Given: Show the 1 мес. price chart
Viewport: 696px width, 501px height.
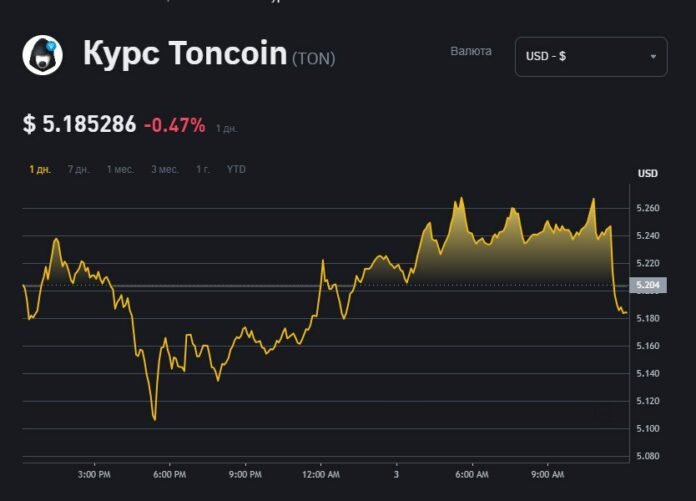Looking at the screenshot, I should point(120,169).
